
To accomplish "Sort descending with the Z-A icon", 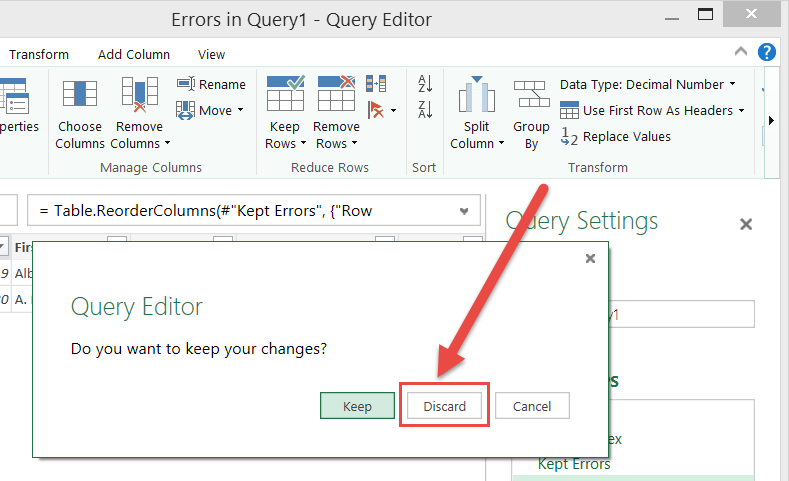I will point(425,109).
